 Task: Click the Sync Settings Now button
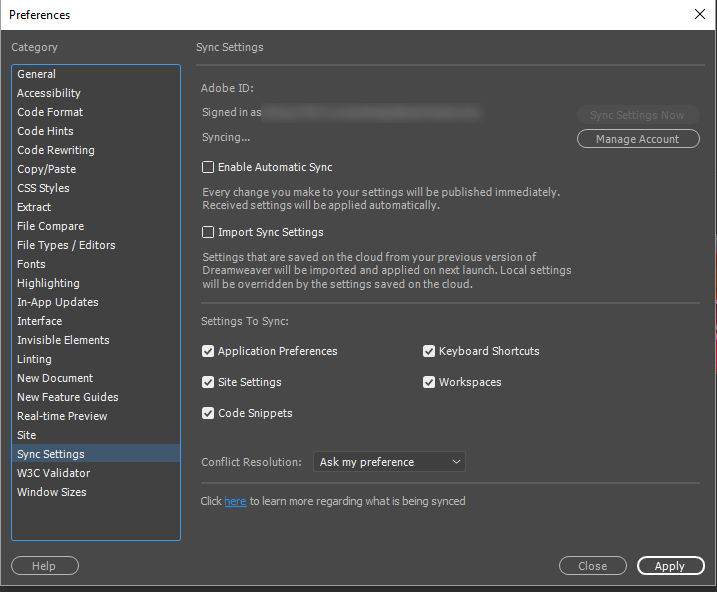pyautogui.click(x=638, y=115)
